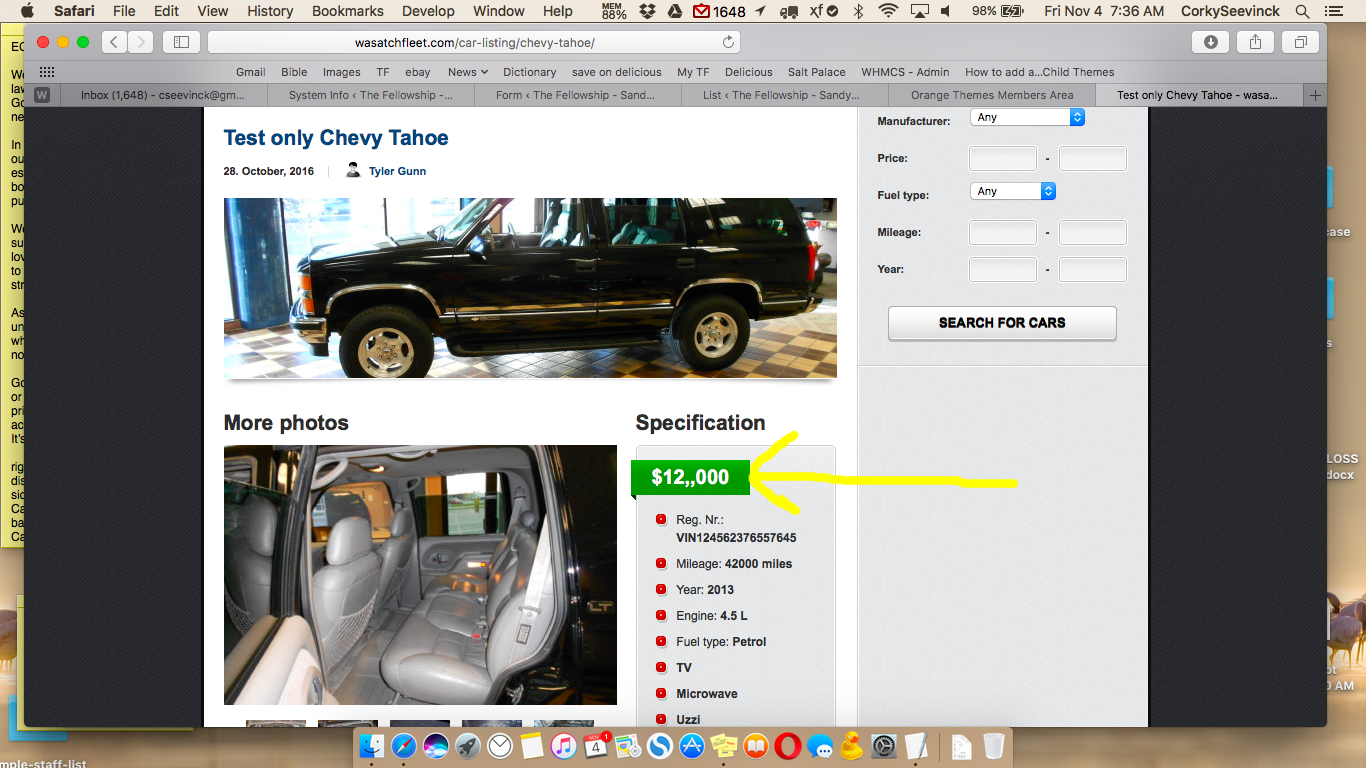Open the Develop menu

pyautogui.click(x=428, y=11)
